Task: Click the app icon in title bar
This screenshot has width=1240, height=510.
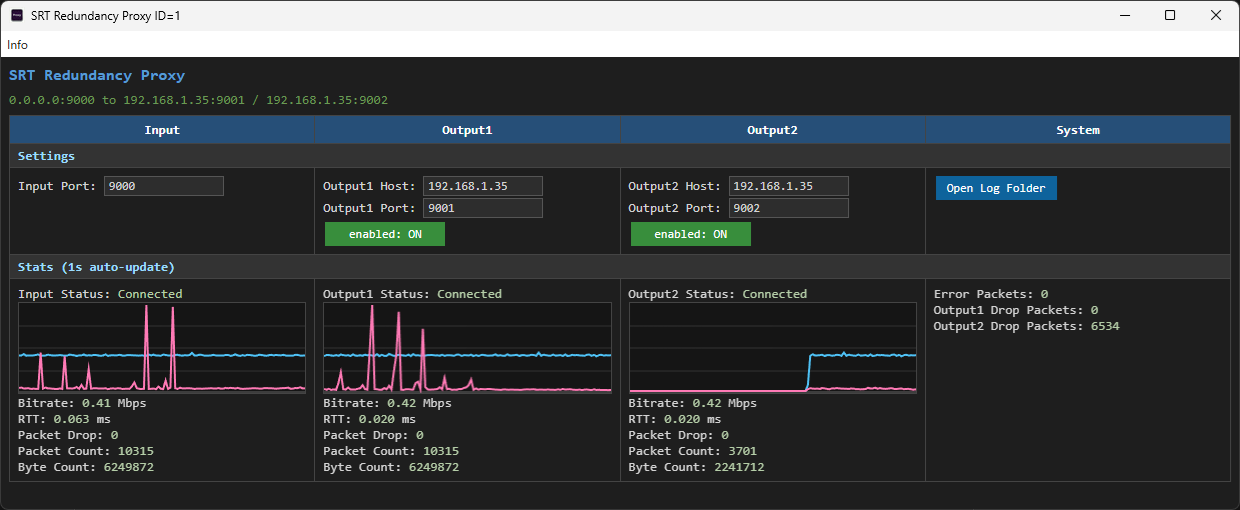Action: coord(16,16)
